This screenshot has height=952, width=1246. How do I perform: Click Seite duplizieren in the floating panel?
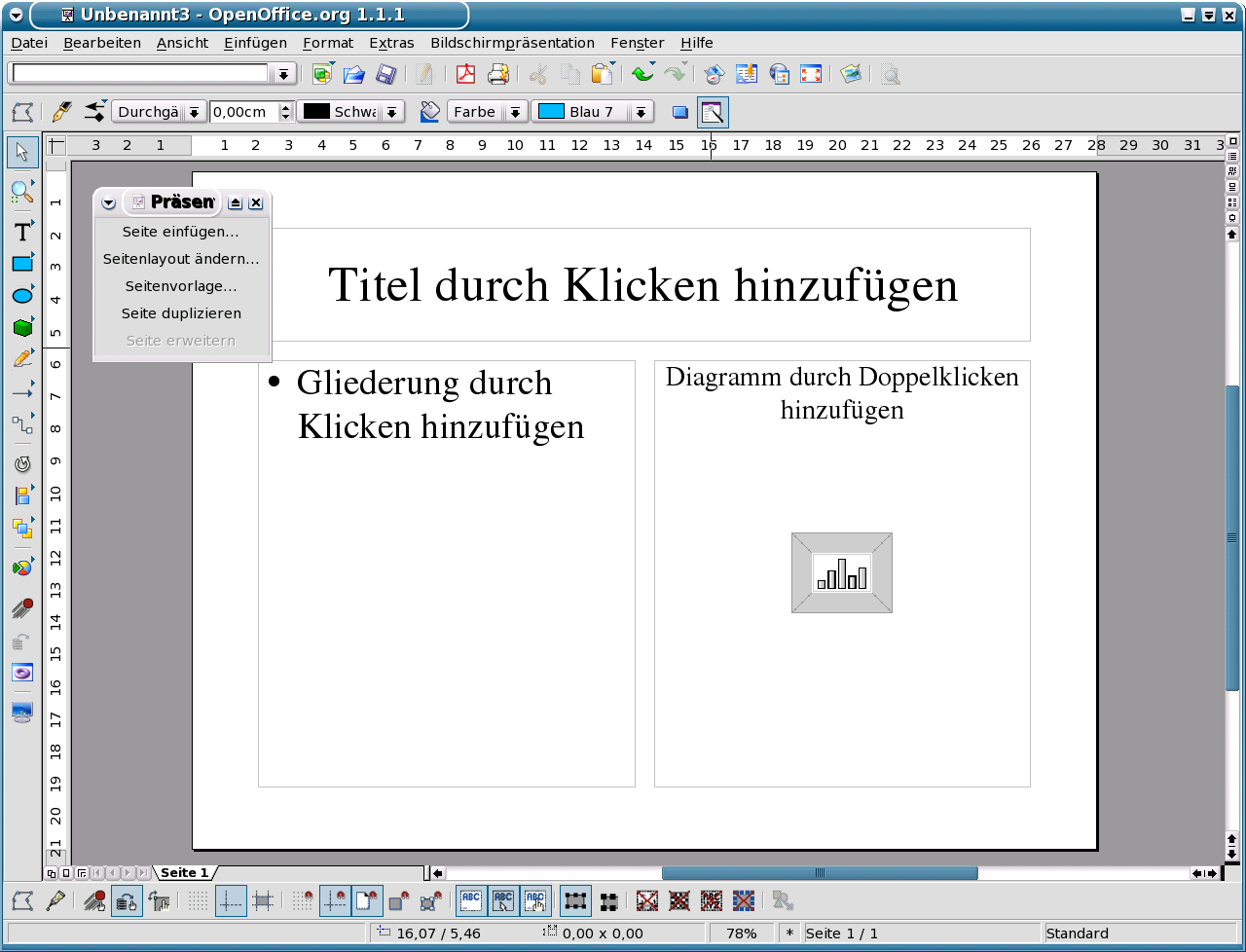(x=181, y=313)
